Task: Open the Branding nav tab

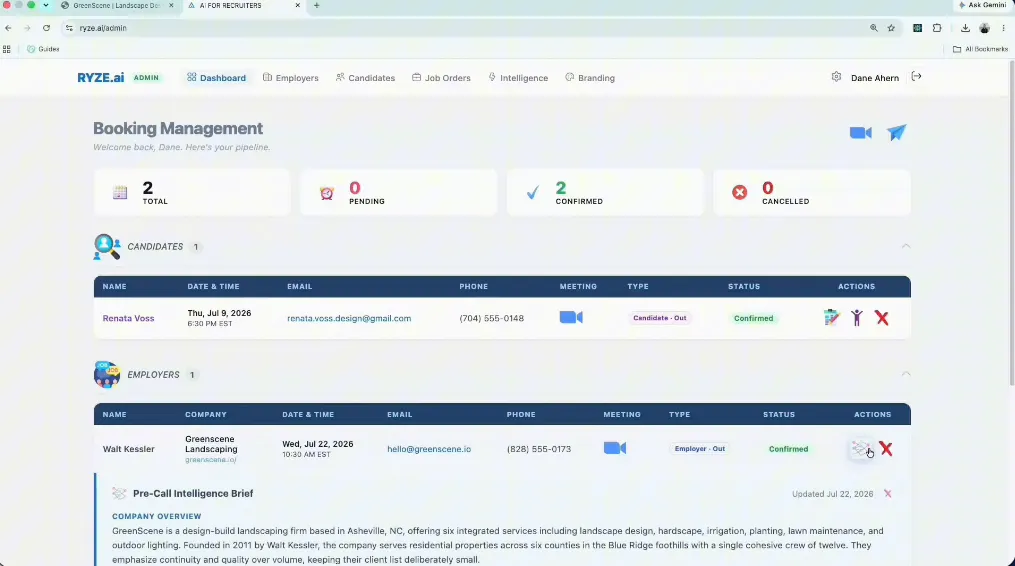Action: 590,78
